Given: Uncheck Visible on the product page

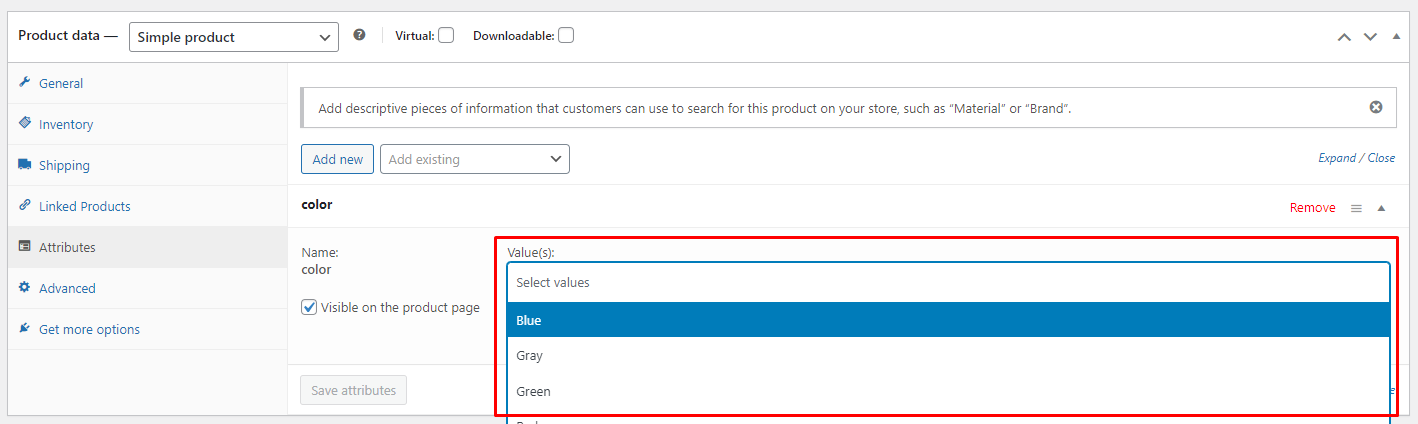Looking at the screenshot, I should pyautogui.click(x=309, y=307).
